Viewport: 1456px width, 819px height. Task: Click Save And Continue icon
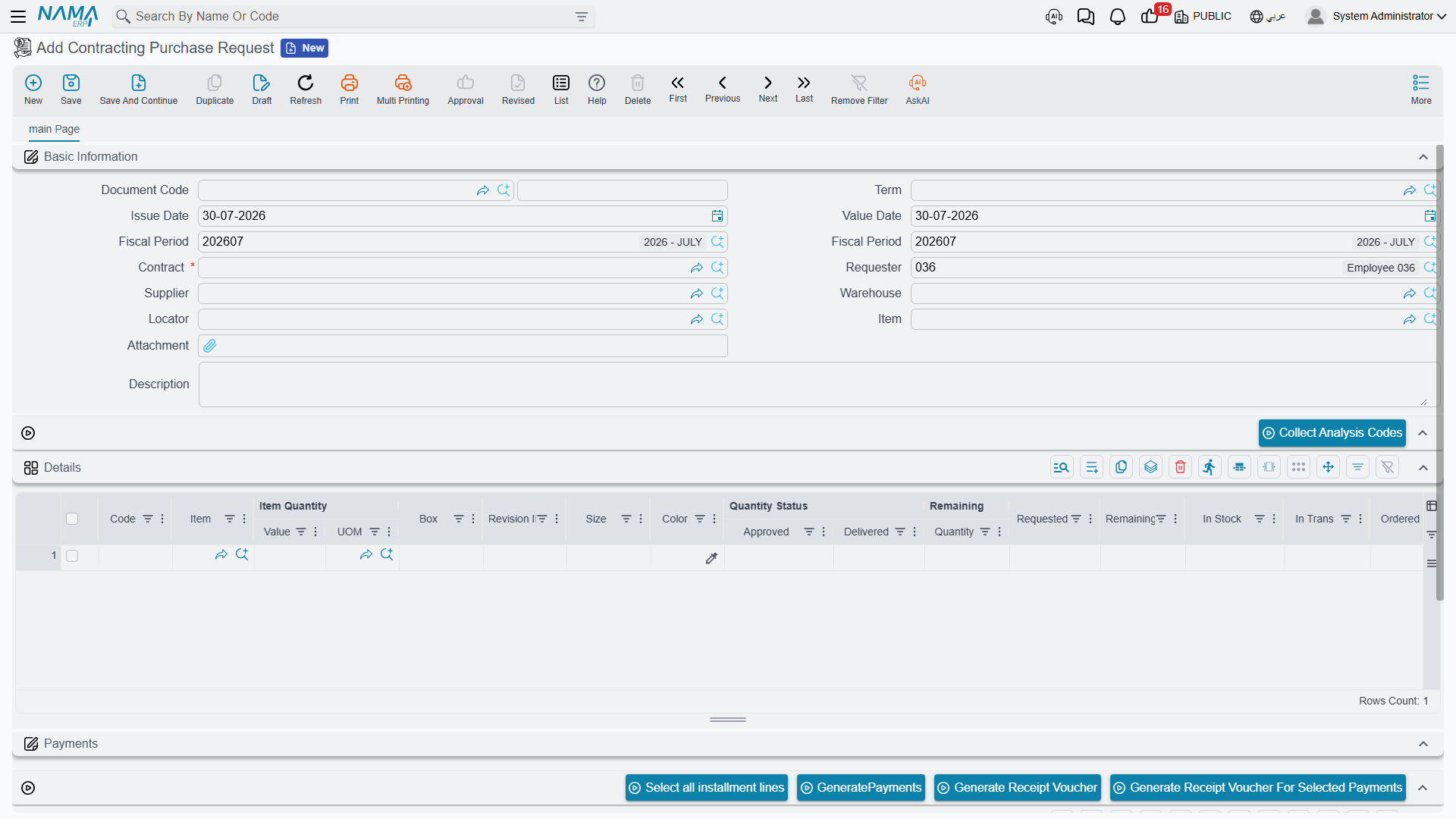coord(139,89)
